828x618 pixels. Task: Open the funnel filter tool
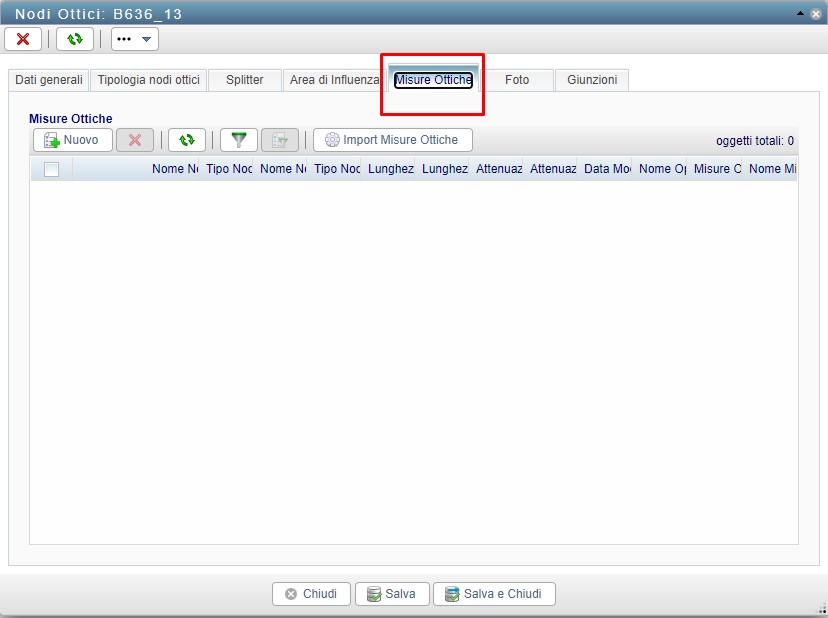point(239,140)
